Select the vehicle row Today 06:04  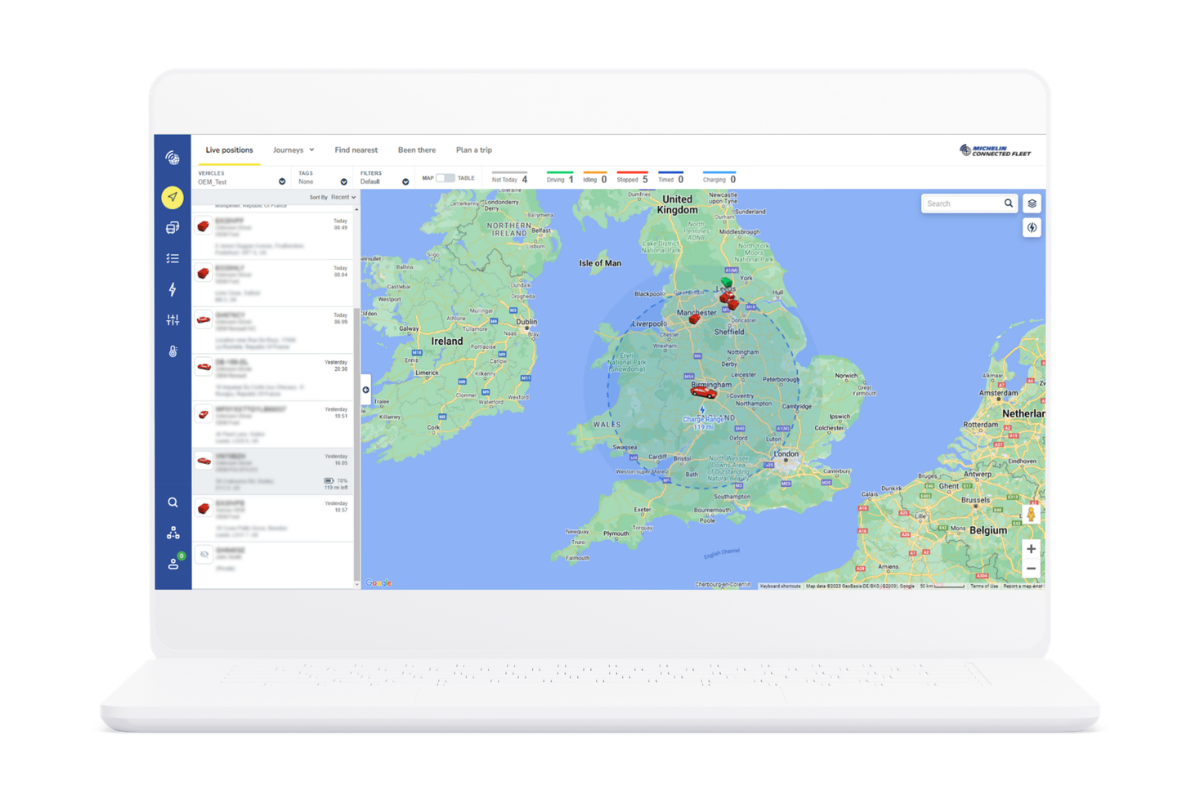click(273, 283)
